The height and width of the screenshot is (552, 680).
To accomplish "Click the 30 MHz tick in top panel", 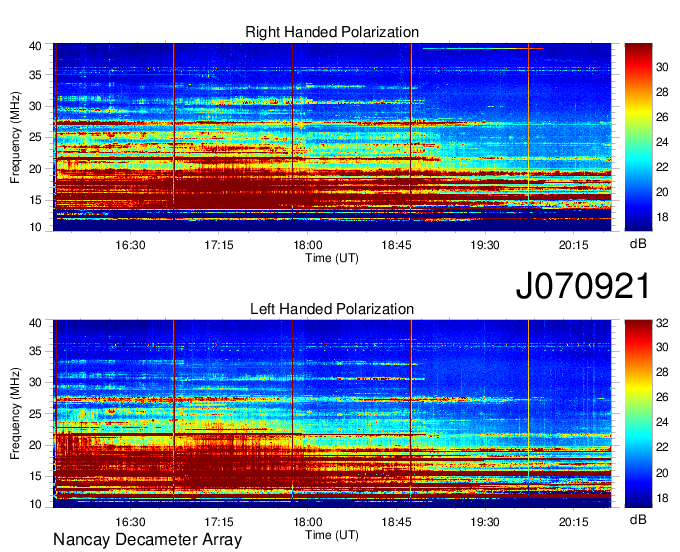I will click(x=36, y=106).
